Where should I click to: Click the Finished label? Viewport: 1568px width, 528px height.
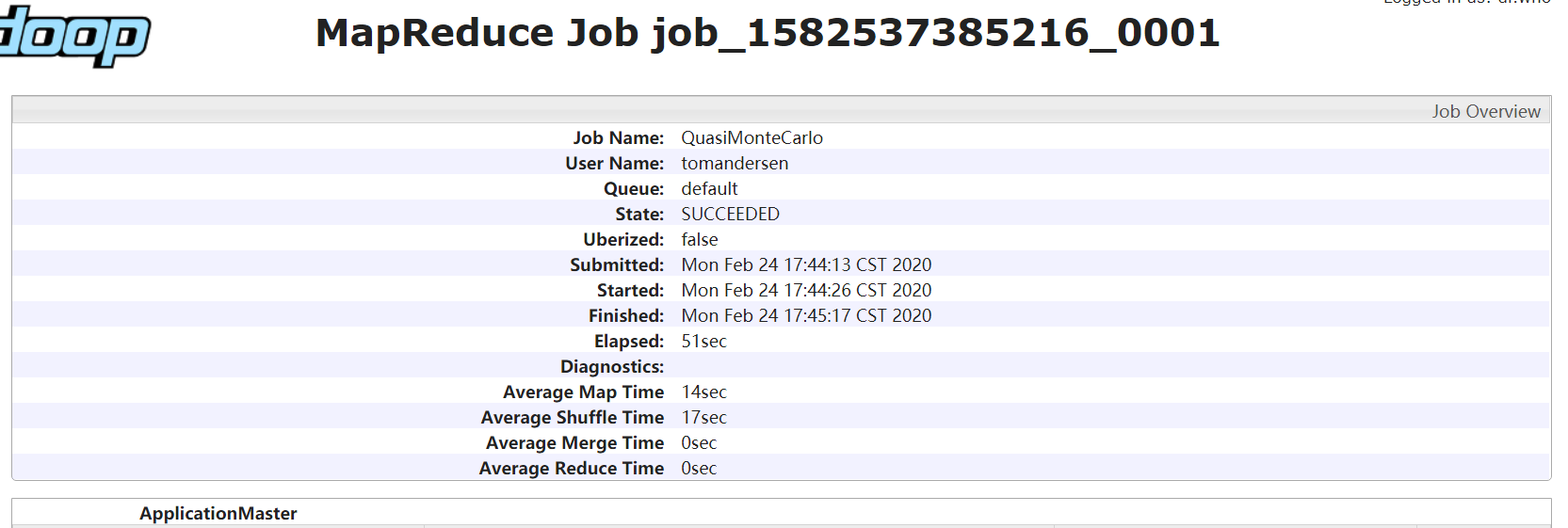click(626, 315)
